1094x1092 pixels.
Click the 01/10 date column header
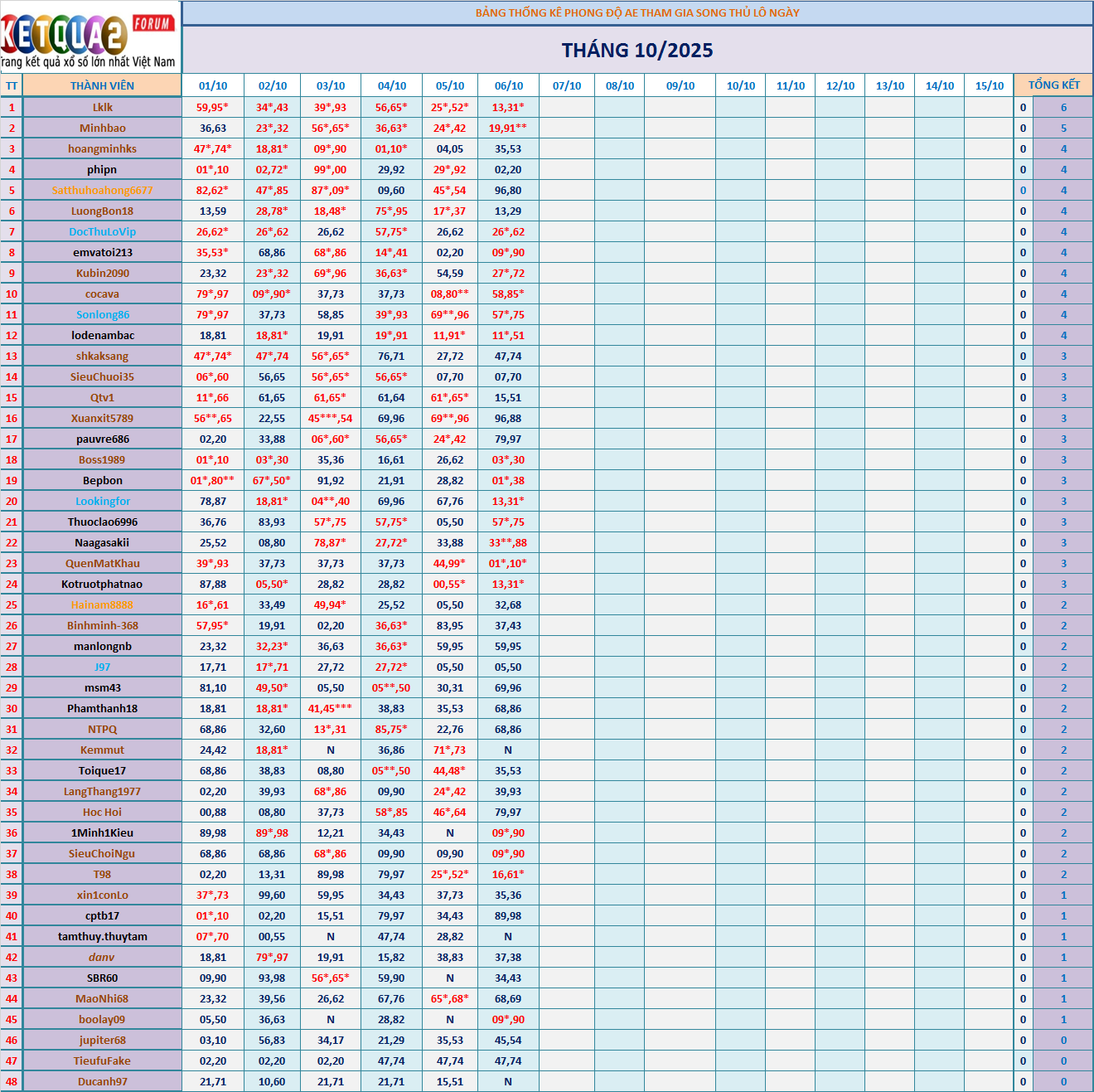[213, 85]
